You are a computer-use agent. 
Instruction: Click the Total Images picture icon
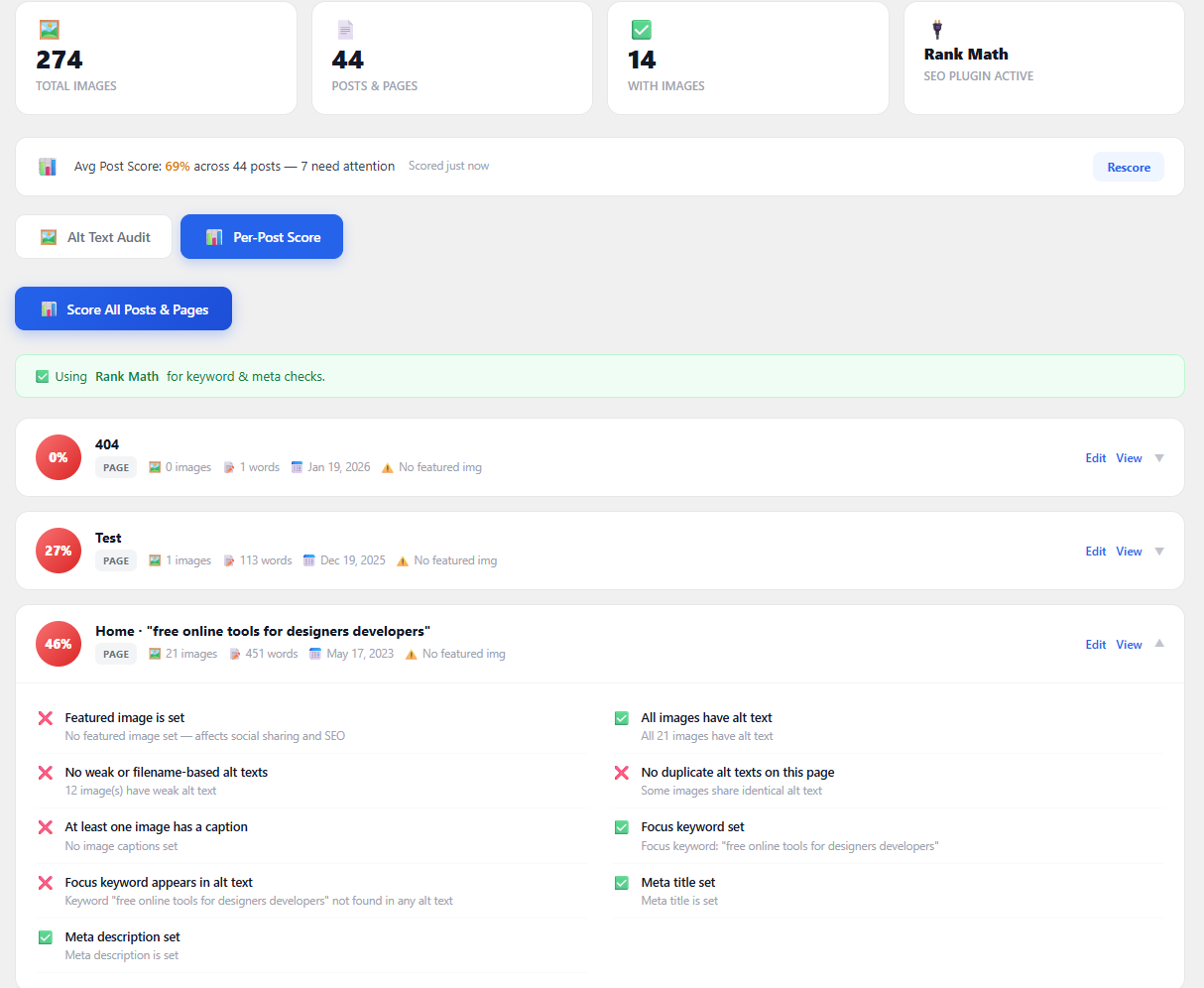(49, 30)
